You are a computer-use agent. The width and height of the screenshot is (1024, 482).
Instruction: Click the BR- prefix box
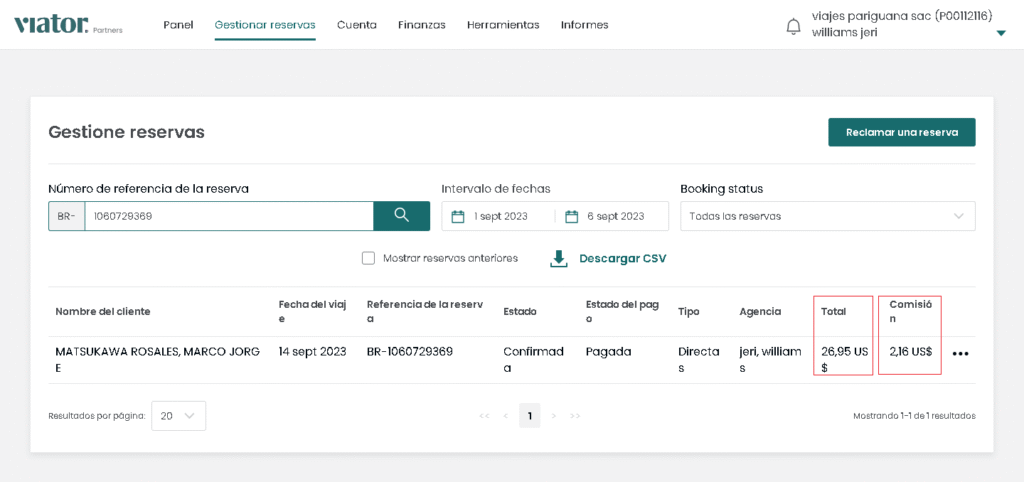(x=67, y=216)
